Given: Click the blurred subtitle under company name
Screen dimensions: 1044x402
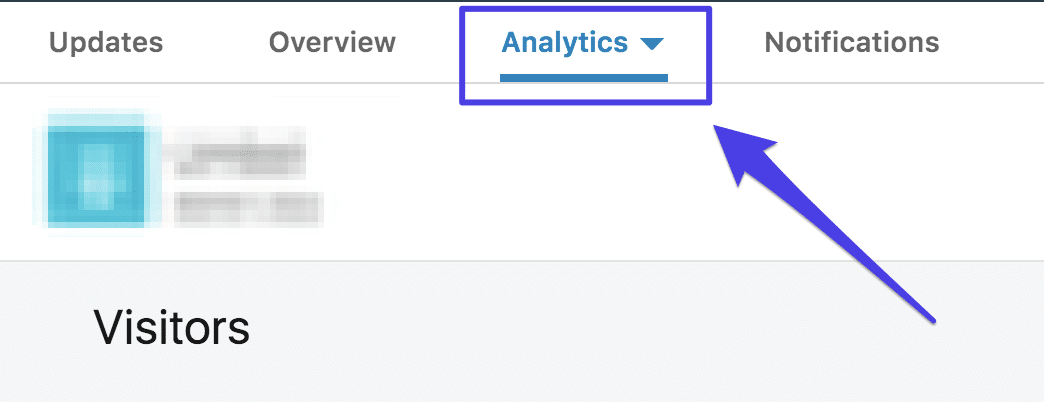Looking at the screenshot, I should 247,208.
